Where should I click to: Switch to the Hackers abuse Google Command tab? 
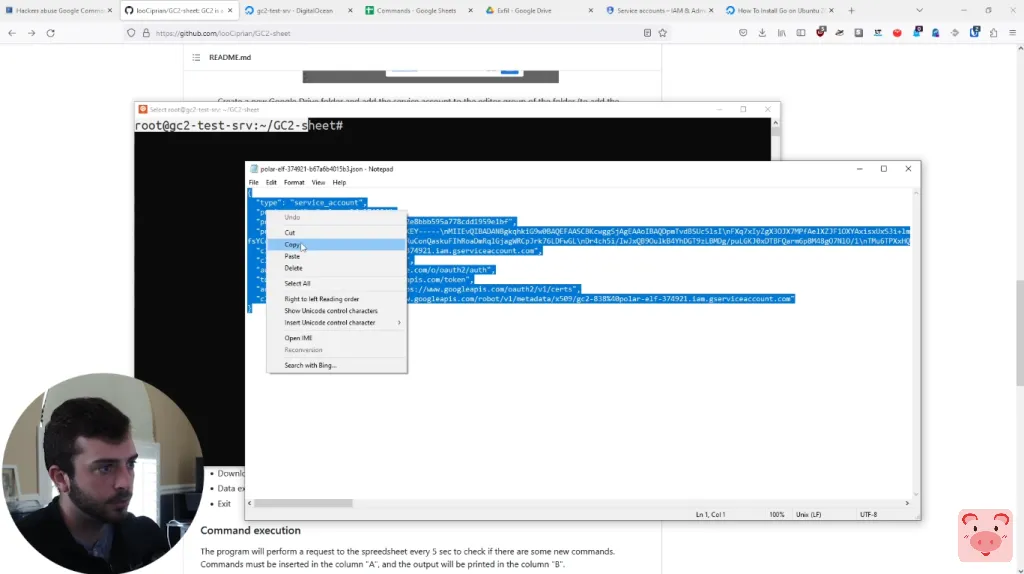click(57, 10)
